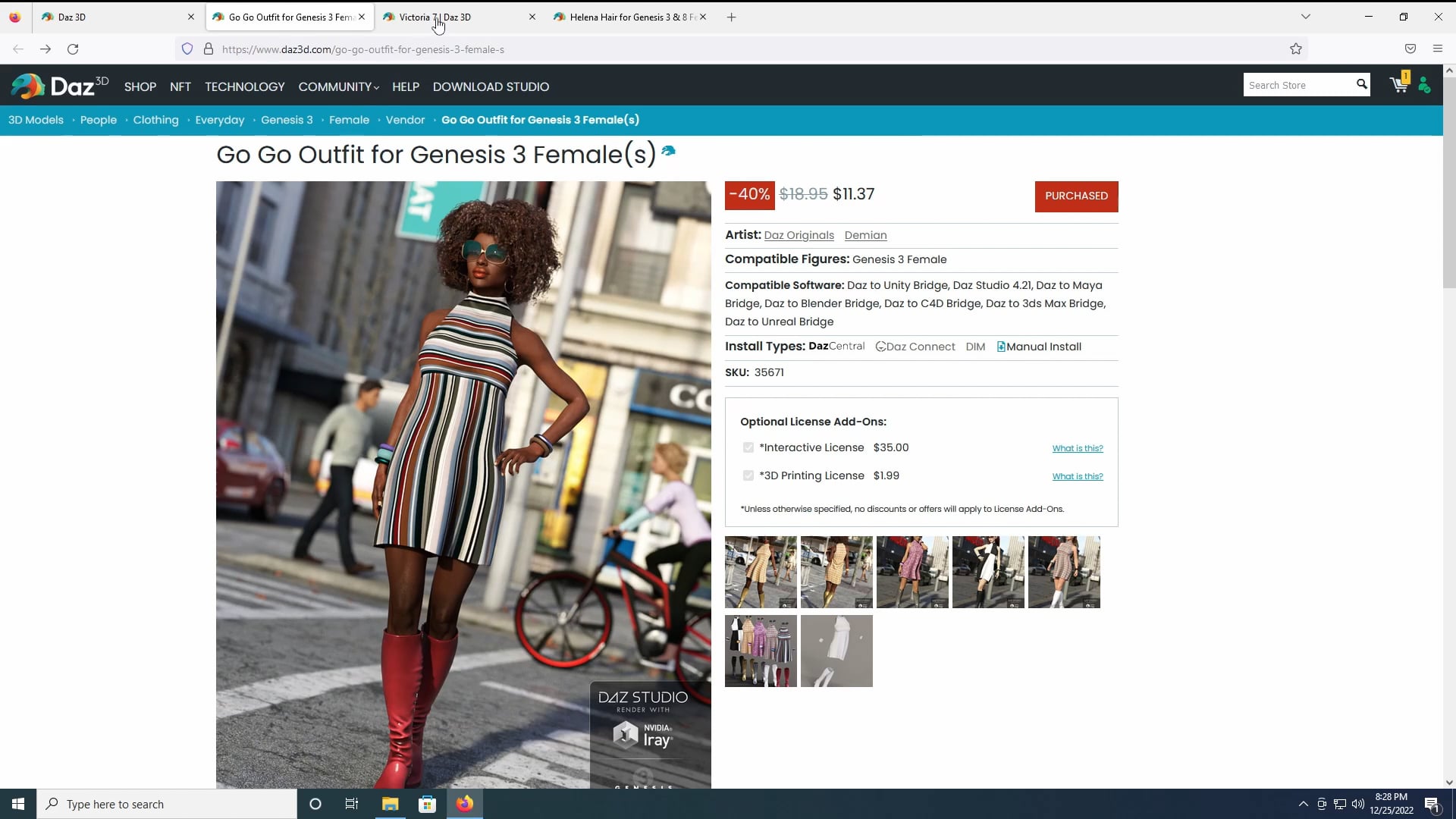Open the outfit color options thumbnail
Screen dimensions: 1456x819
pos(760,651)
